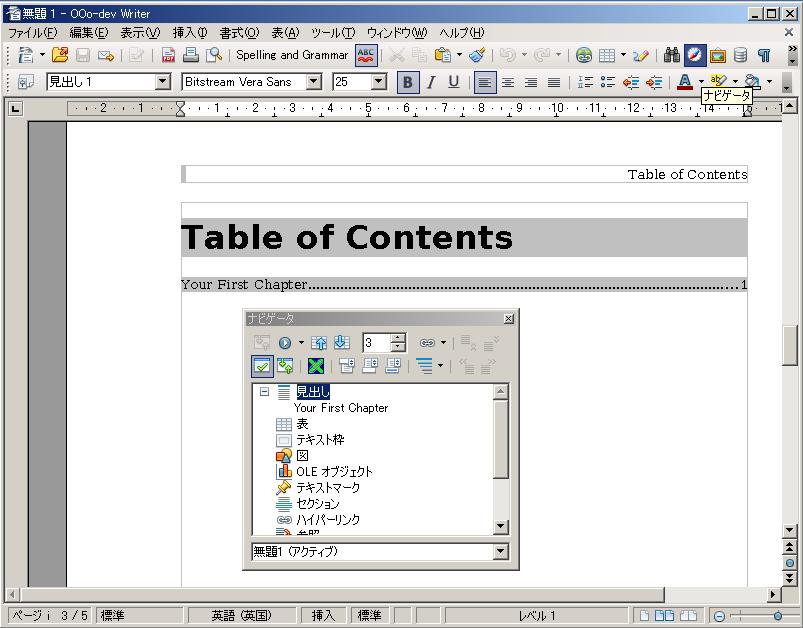Open the 挿入 (Insert) menu
Viewport: 803px width, 628px height.
[190, 33]
